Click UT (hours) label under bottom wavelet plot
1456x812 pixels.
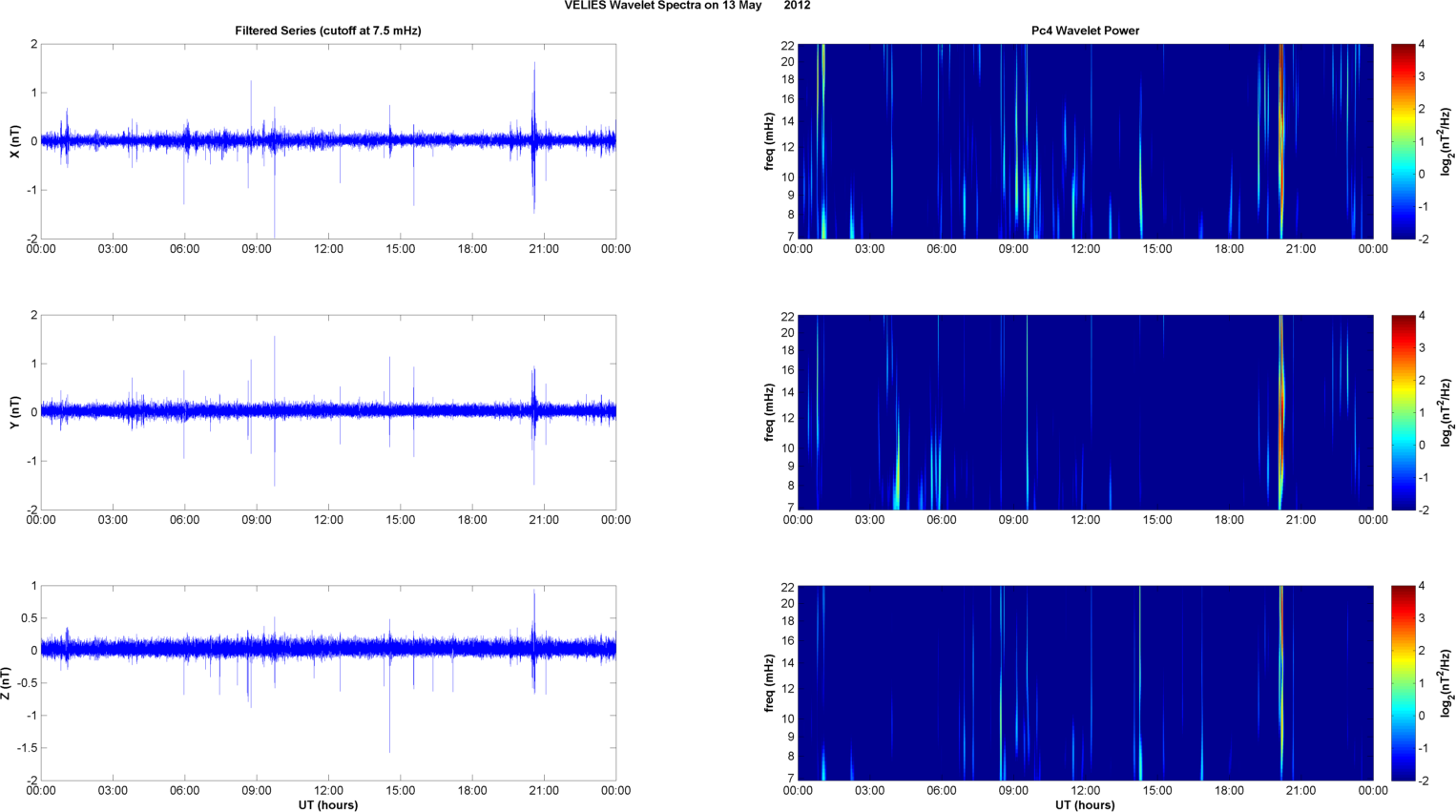pos(1085,805)
